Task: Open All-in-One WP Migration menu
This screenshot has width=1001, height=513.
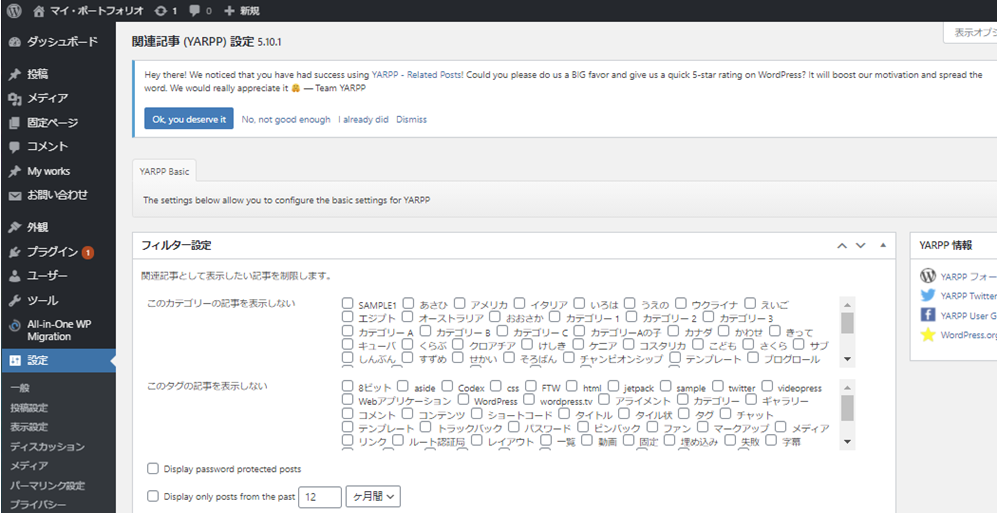Action: (x=59, y=330)
